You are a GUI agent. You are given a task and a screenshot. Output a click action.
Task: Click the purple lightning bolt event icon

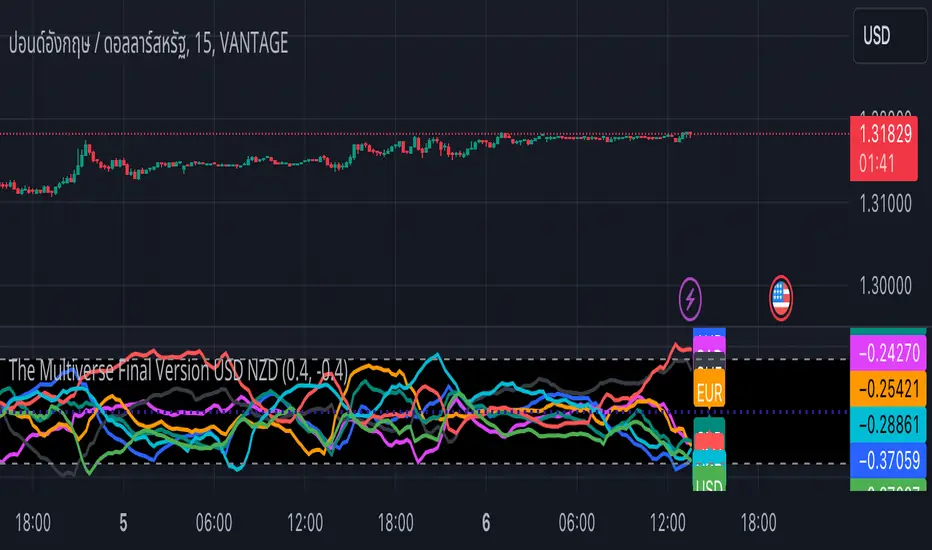(x=690, y=298)
